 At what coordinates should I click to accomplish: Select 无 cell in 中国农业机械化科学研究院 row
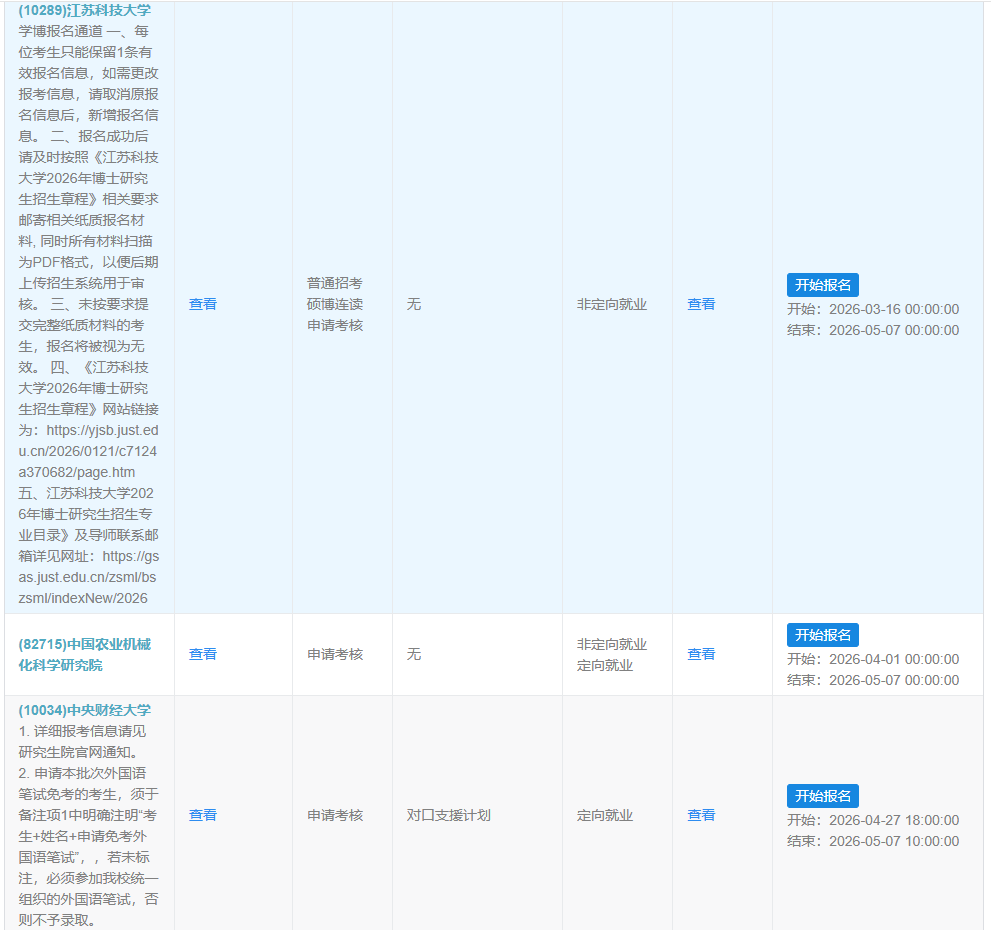[x=414, y=654]
